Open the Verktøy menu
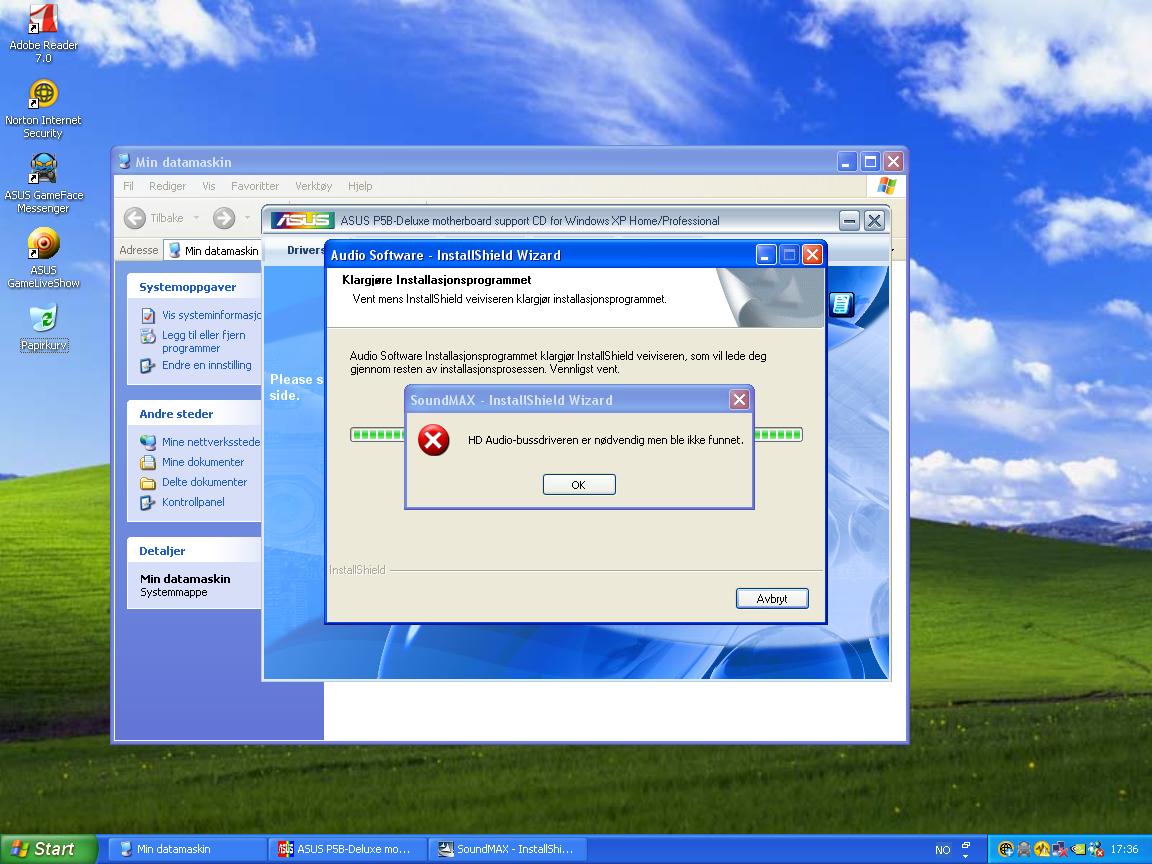 click(314, 186)
